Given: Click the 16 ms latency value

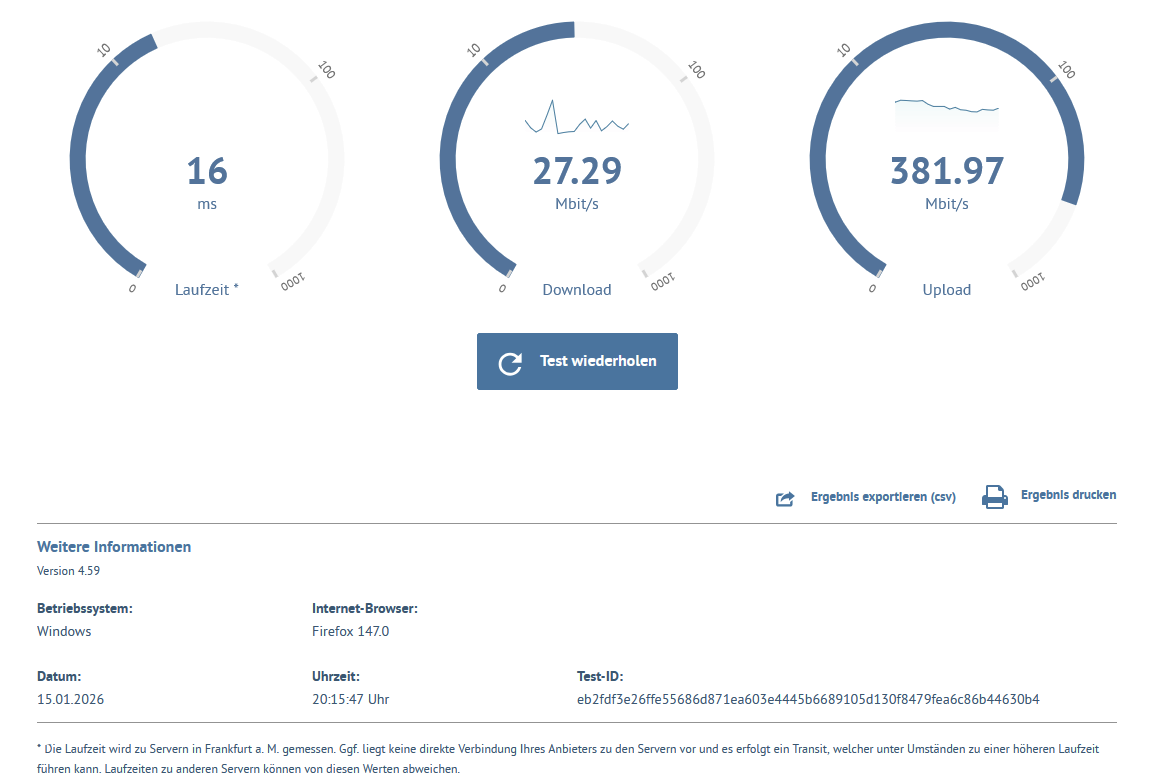Looking at the screenshot, I should pyautogui.click(x=207, y=181).
